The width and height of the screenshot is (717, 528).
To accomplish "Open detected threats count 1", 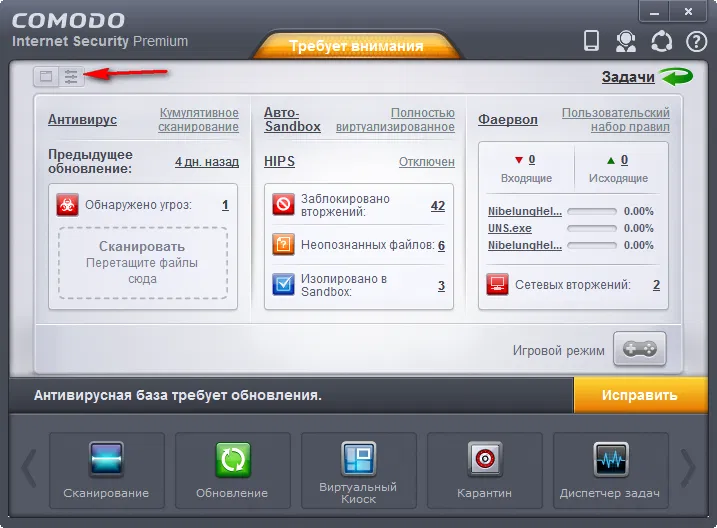I will pyautogui.click(x=225, y=205).
